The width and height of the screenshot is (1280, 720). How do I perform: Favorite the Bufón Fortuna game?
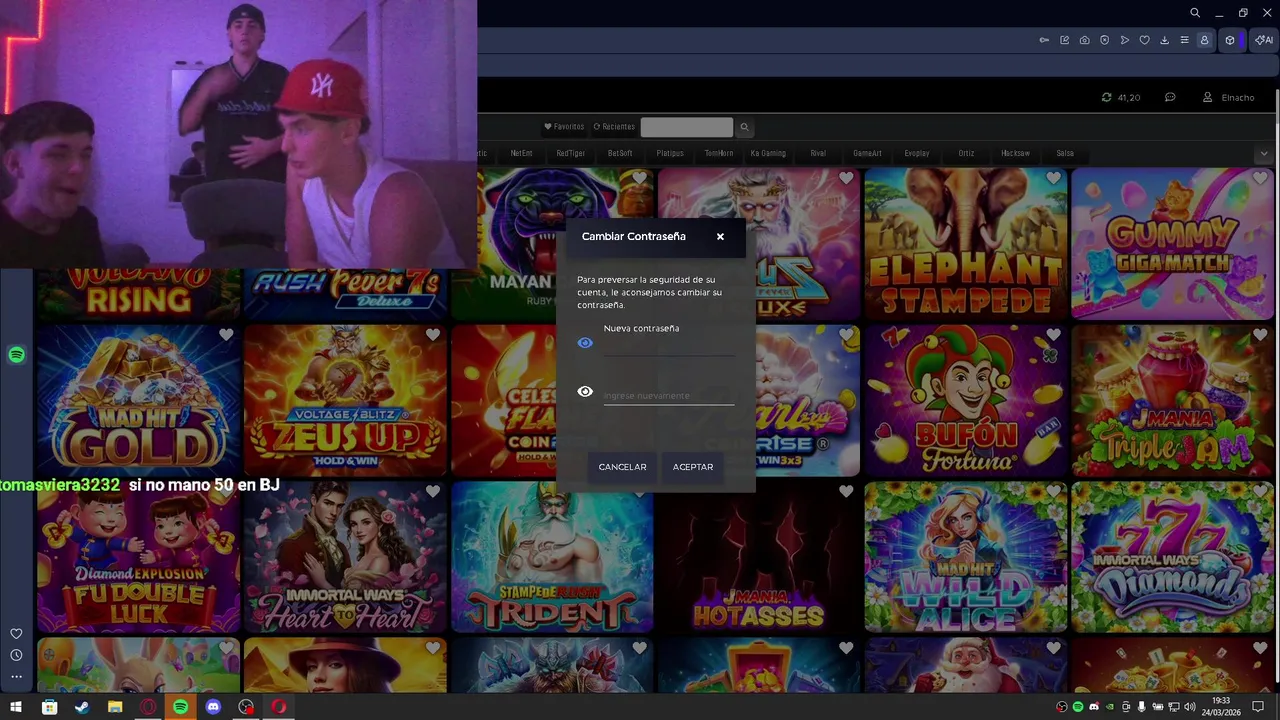click(1053, 335)
